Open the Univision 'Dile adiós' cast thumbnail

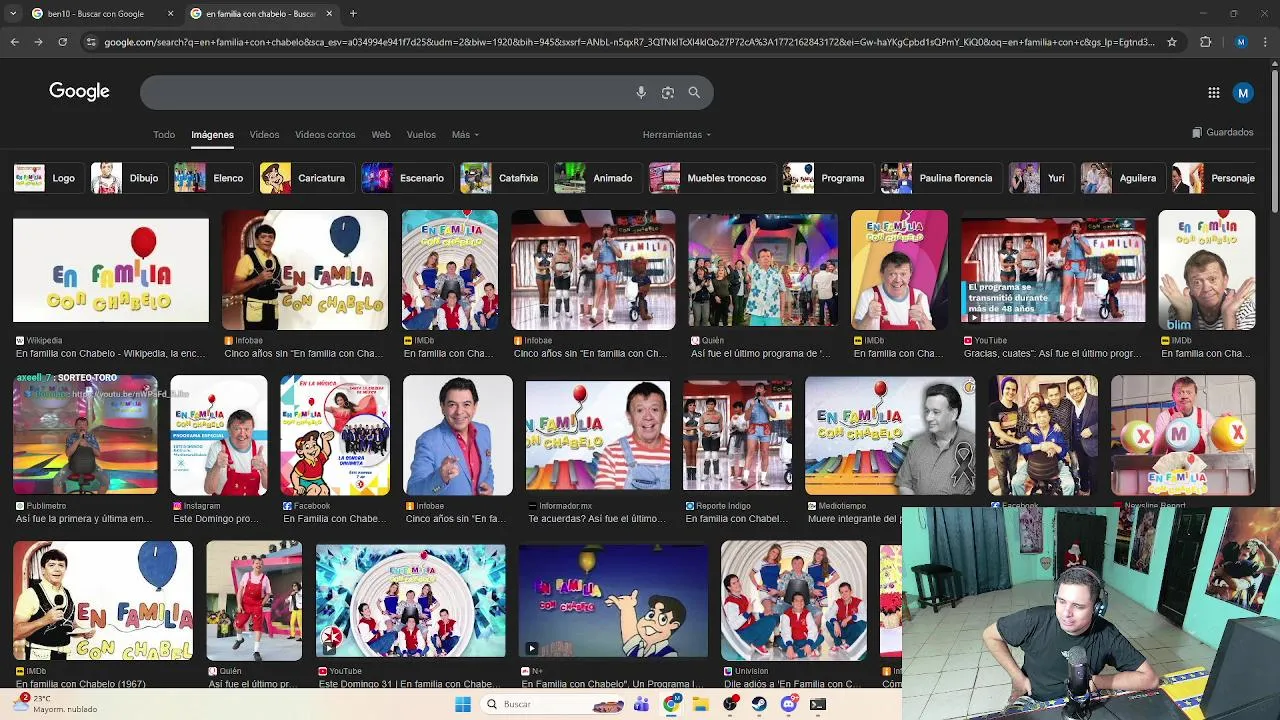794,600
